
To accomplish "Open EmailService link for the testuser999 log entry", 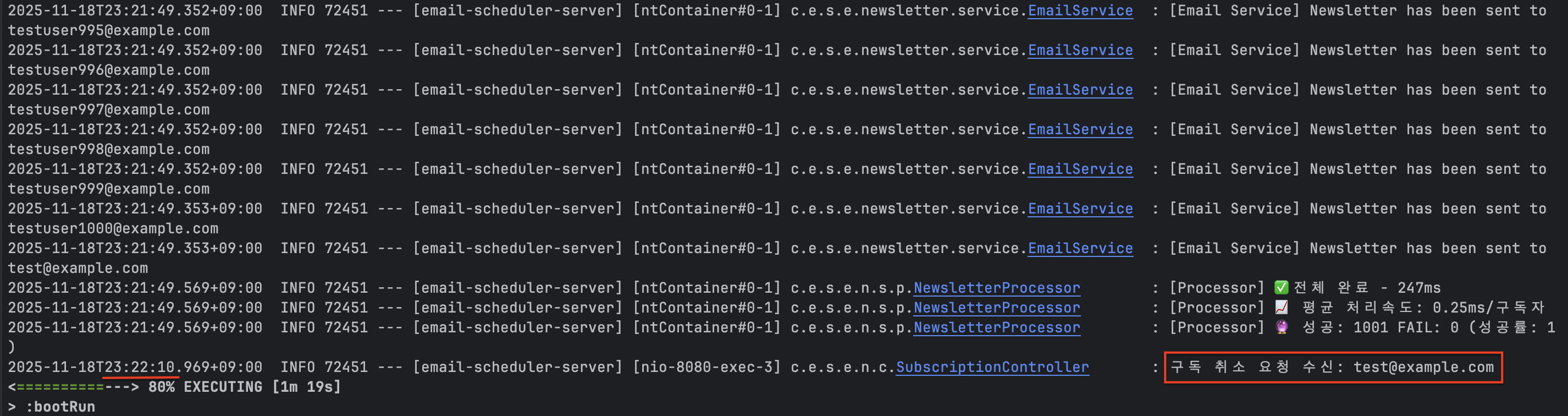I will point(1080,169).
